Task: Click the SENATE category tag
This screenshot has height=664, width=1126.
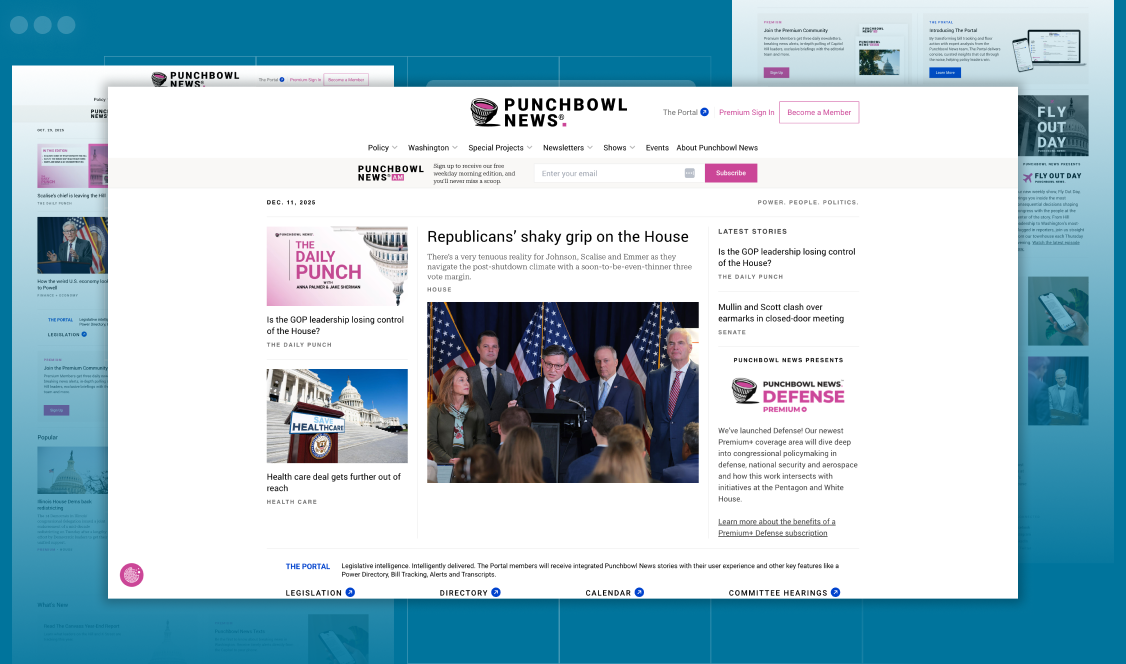Action: (x=732, y=332)
